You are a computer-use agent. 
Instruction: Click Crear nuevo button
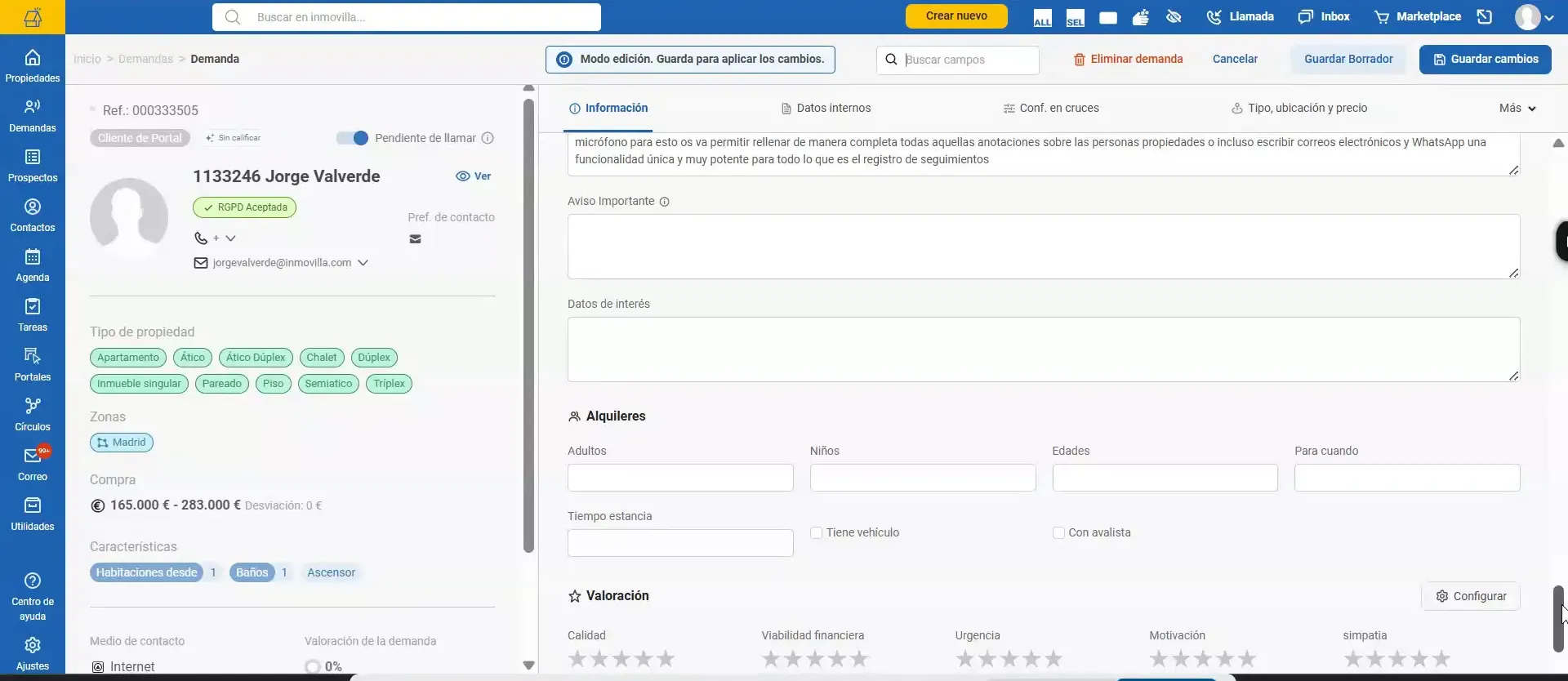point(956,16)
